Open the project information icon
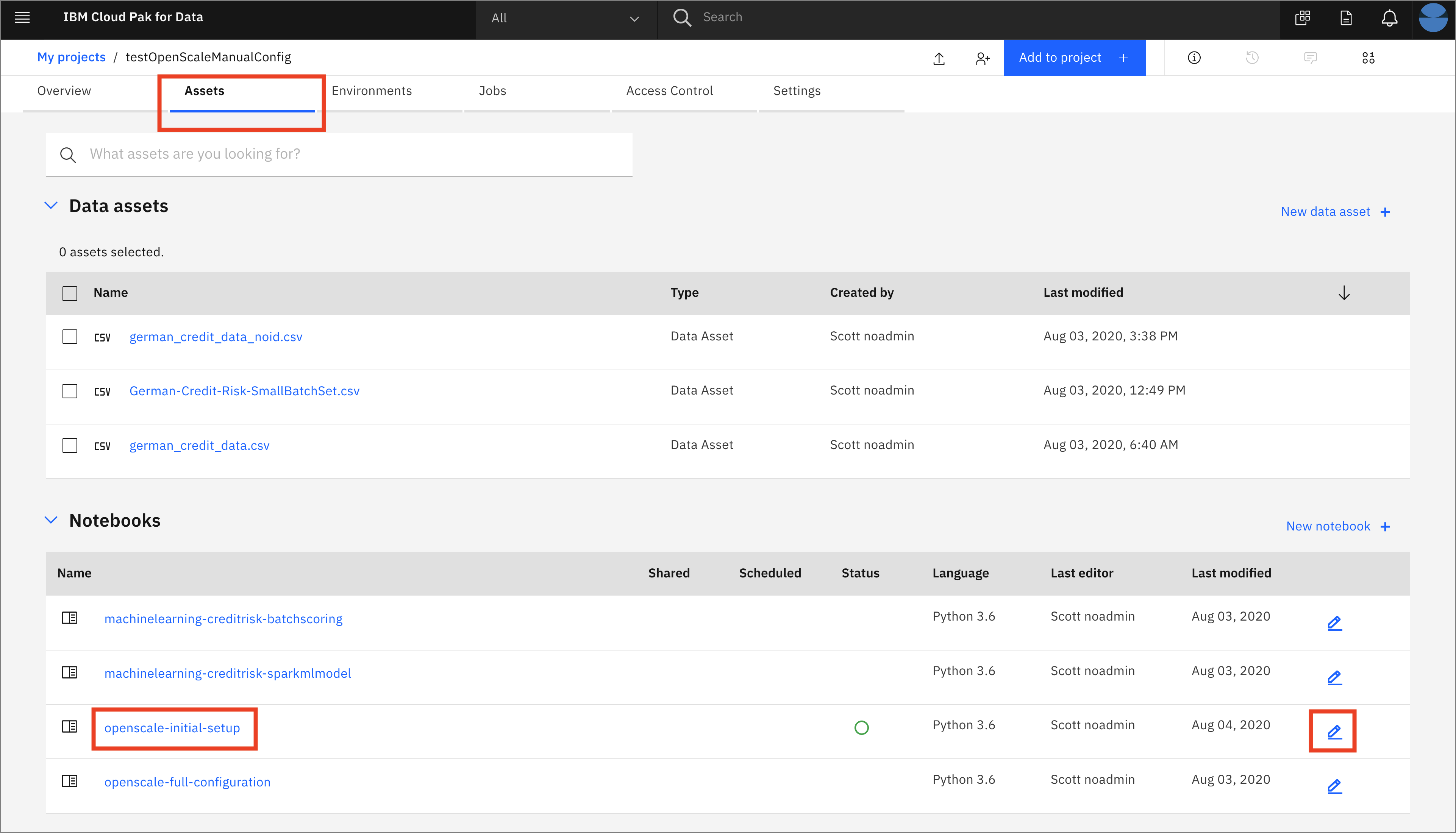Viewport: 1456px width, 833px height. (x=1194, y=58)
